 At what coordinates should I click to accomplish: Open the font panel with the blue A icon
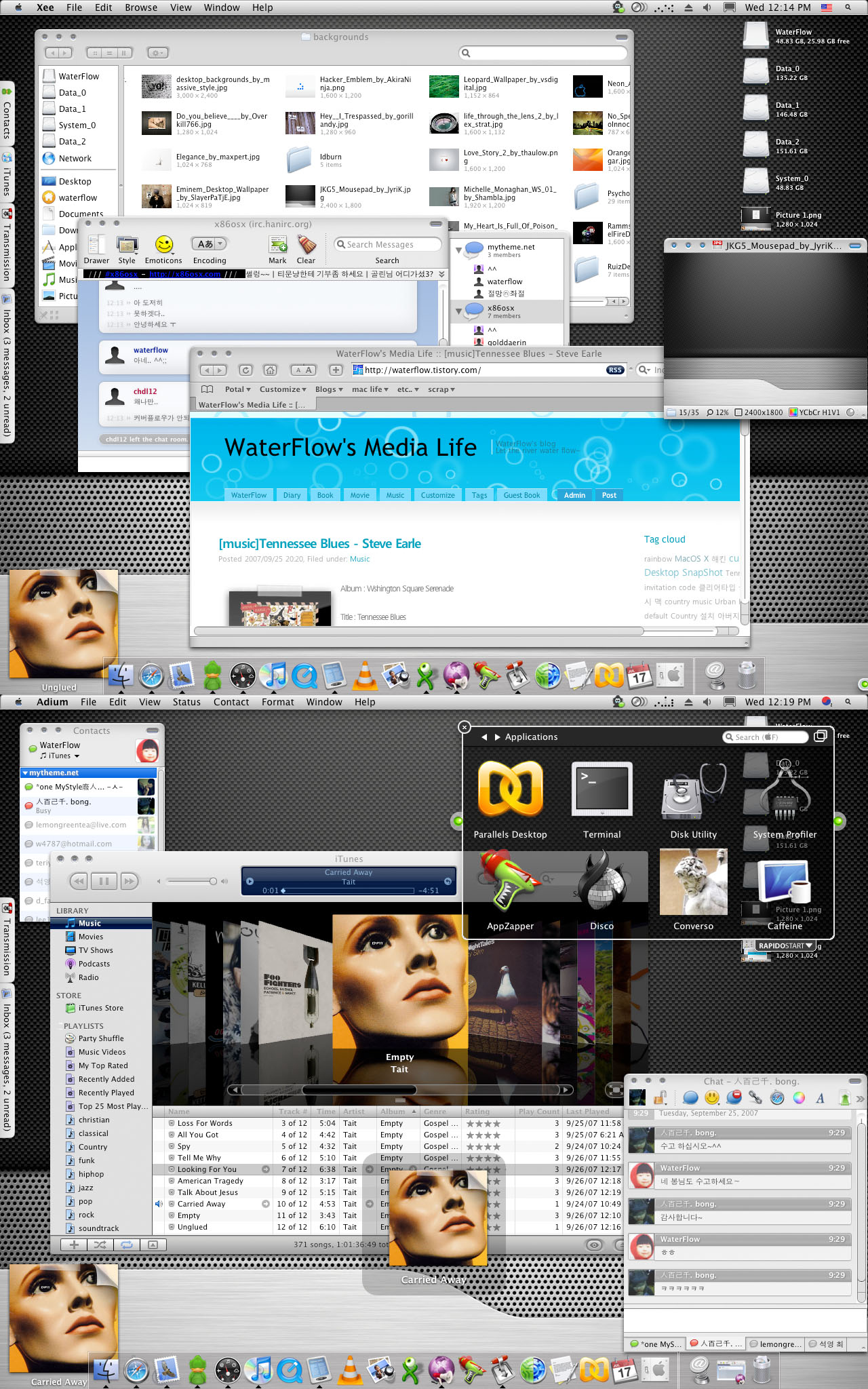point(820,1098)
